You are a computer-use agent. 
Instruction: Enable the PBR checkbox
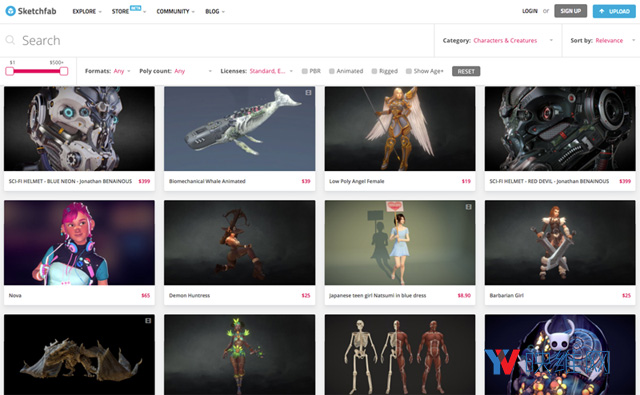pyautogui.click(x=304, y=71)
